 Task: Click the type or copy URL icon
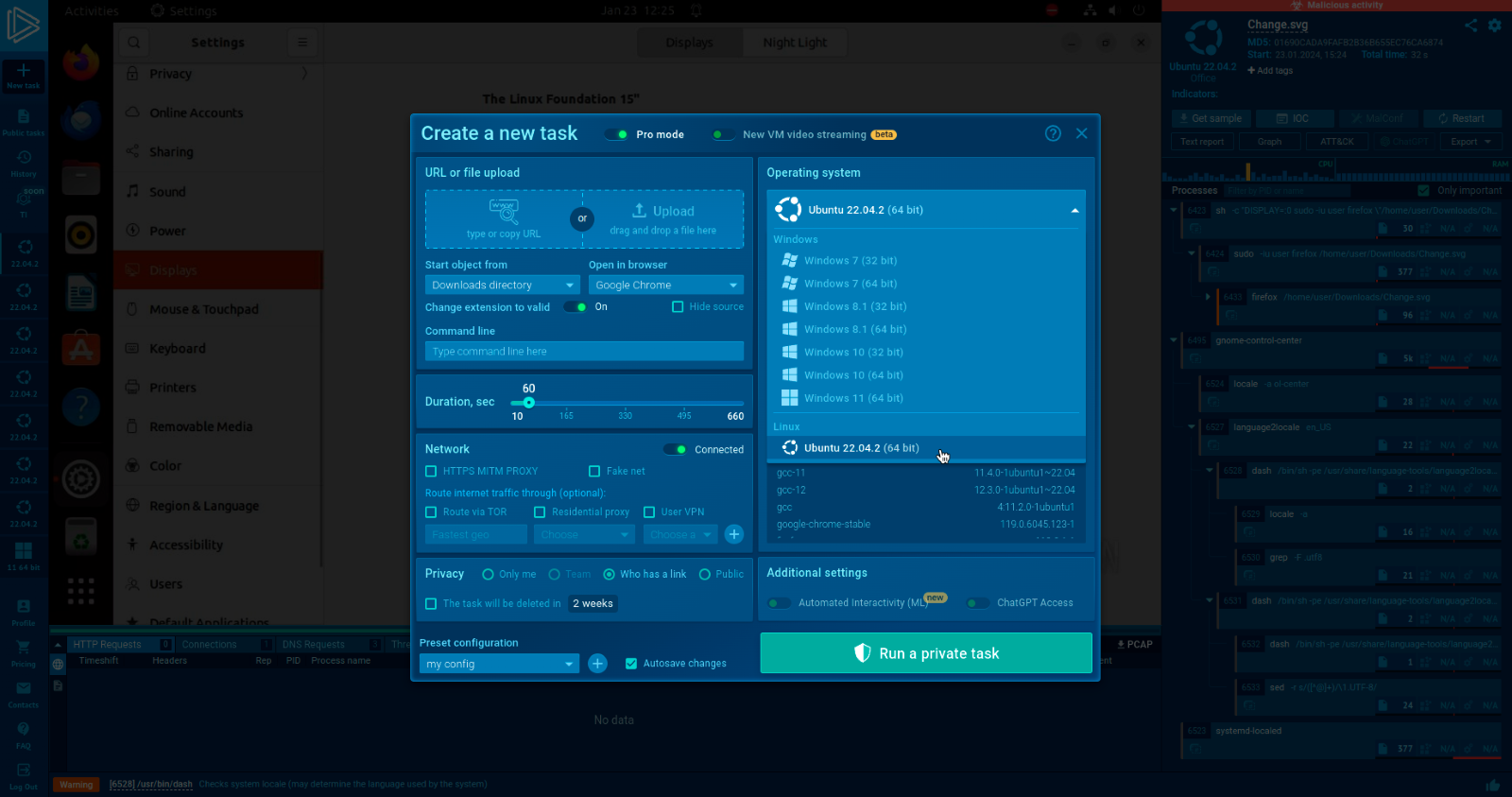pyautogui.click(x=503, y=209)
